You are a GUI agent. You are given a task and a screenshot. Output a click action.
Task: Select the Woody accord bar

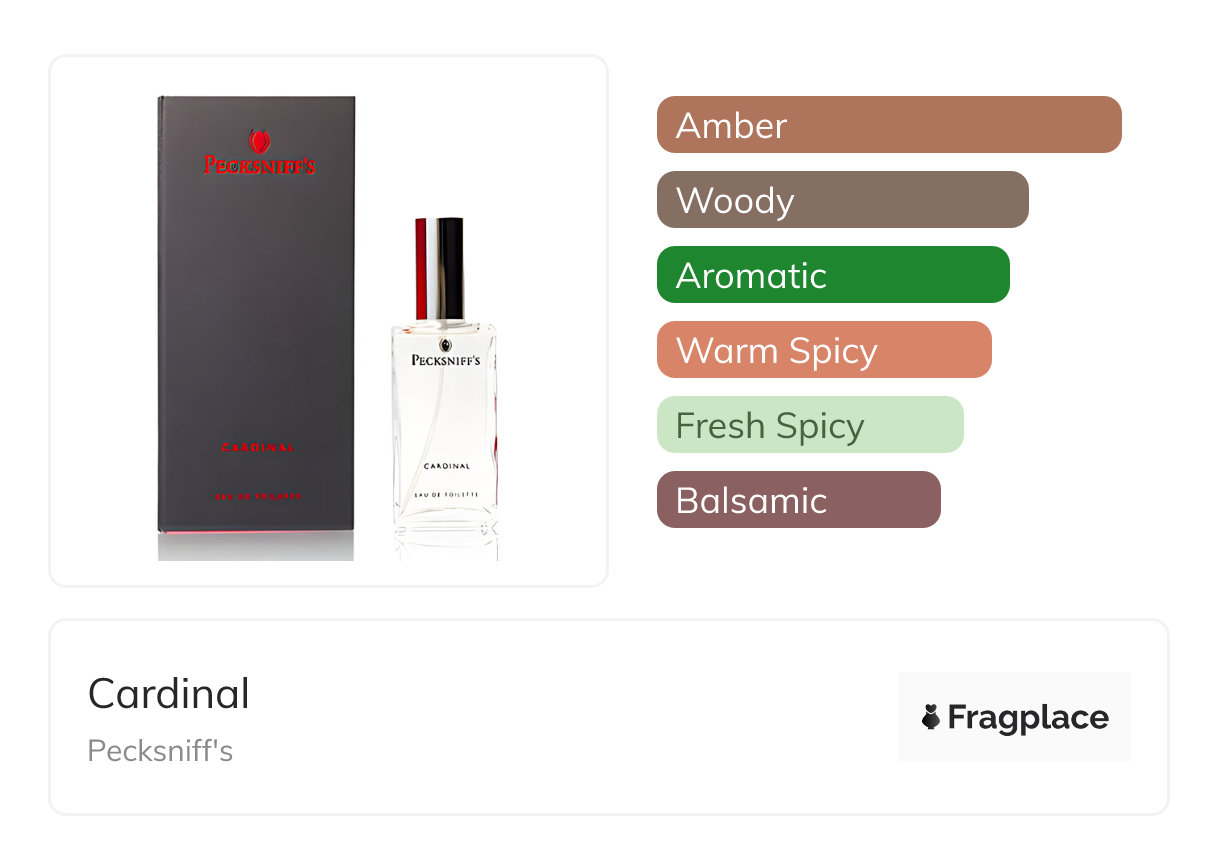843,200
